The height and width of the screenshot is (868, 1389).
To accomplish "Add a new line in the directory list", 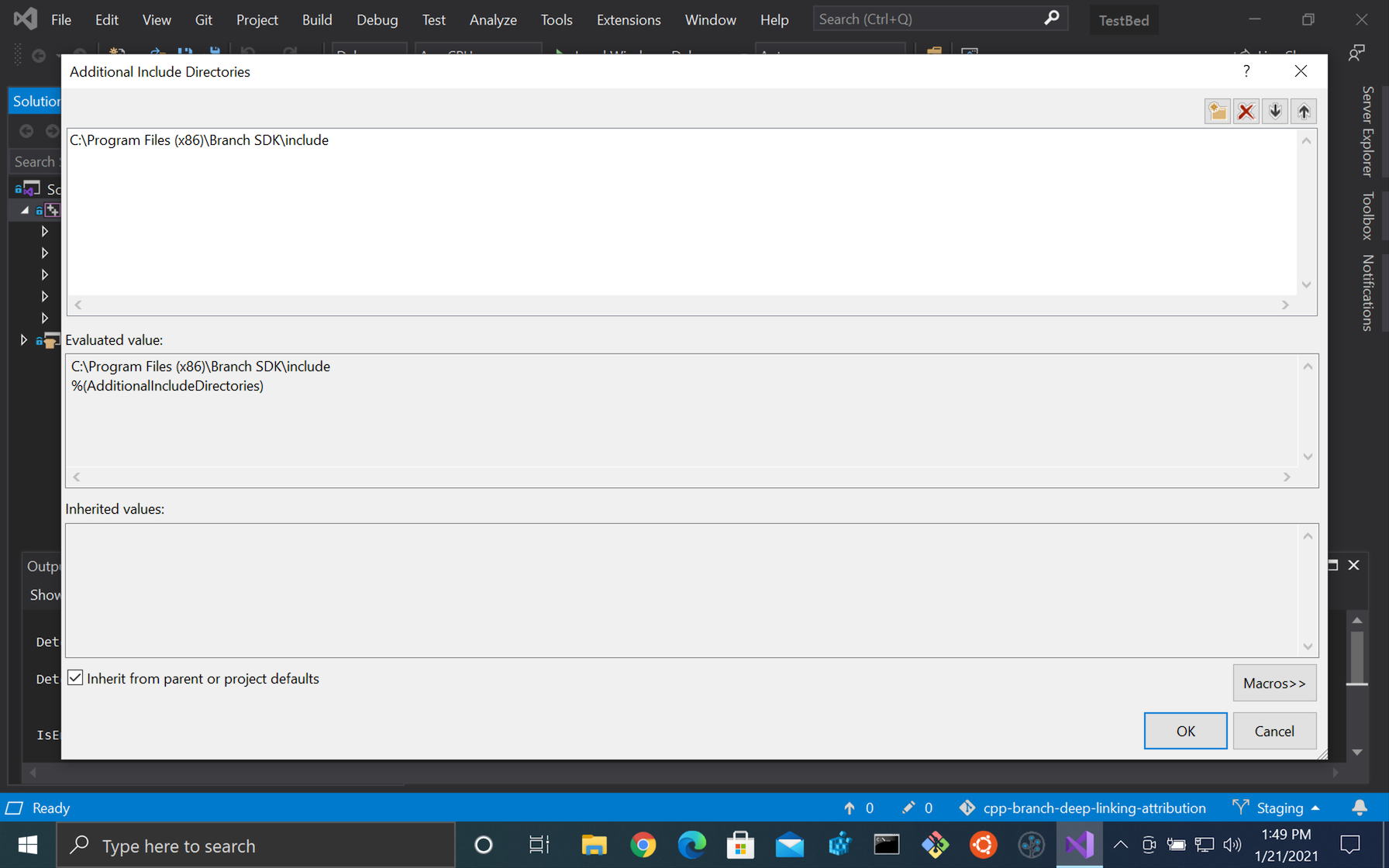I will tap(1217, 112).
